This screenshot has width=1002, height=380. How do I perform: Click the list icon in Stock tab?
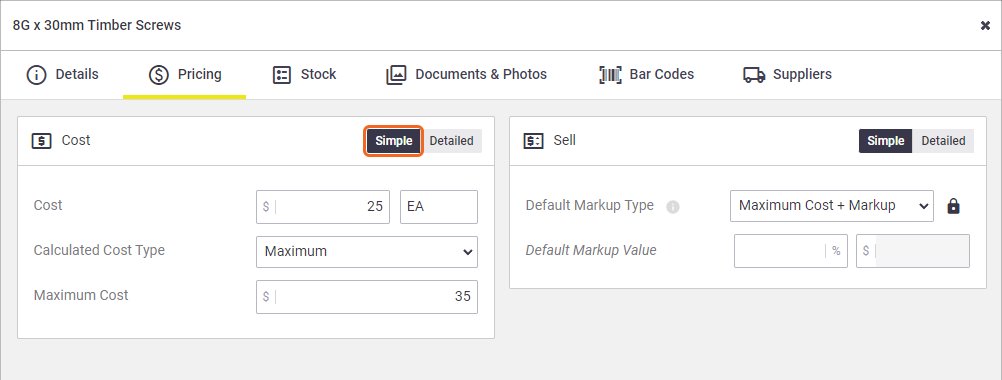pyautogui.click(x=282, y=75)
